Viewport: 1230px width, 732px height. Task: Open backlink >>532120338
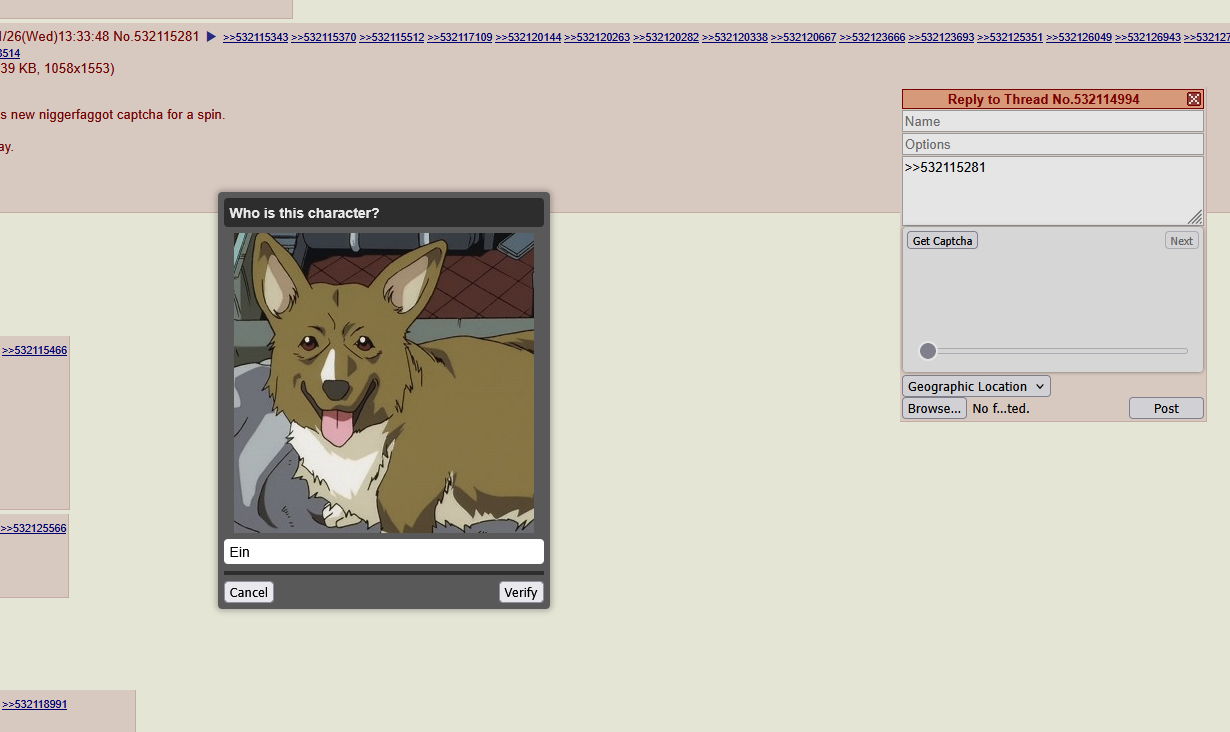pyautogui.click(x=735, y=38)
